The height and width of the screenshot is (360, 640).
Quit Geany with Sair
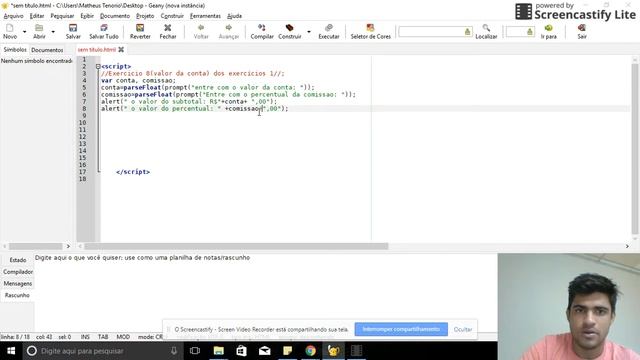click(582, 31)
